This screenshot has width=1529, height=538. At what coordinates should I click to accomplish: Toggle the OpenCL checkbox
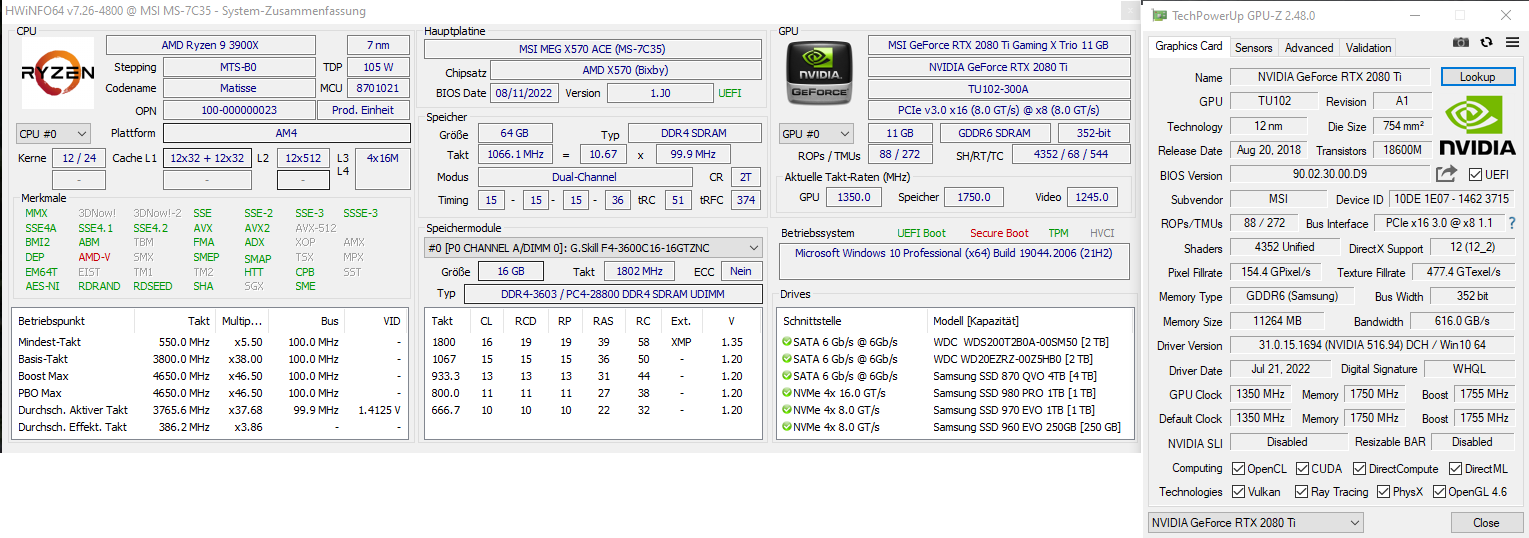click(x=1239, y=468)
